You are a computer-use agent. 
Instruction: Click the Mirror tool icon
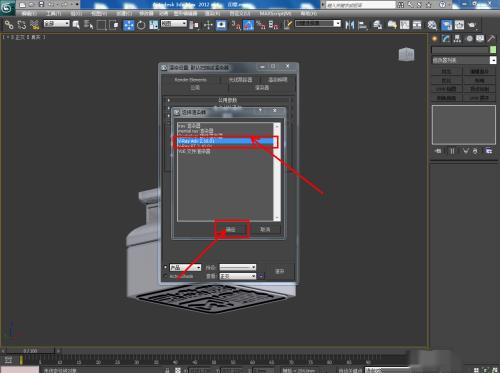(x=350, y=25)
